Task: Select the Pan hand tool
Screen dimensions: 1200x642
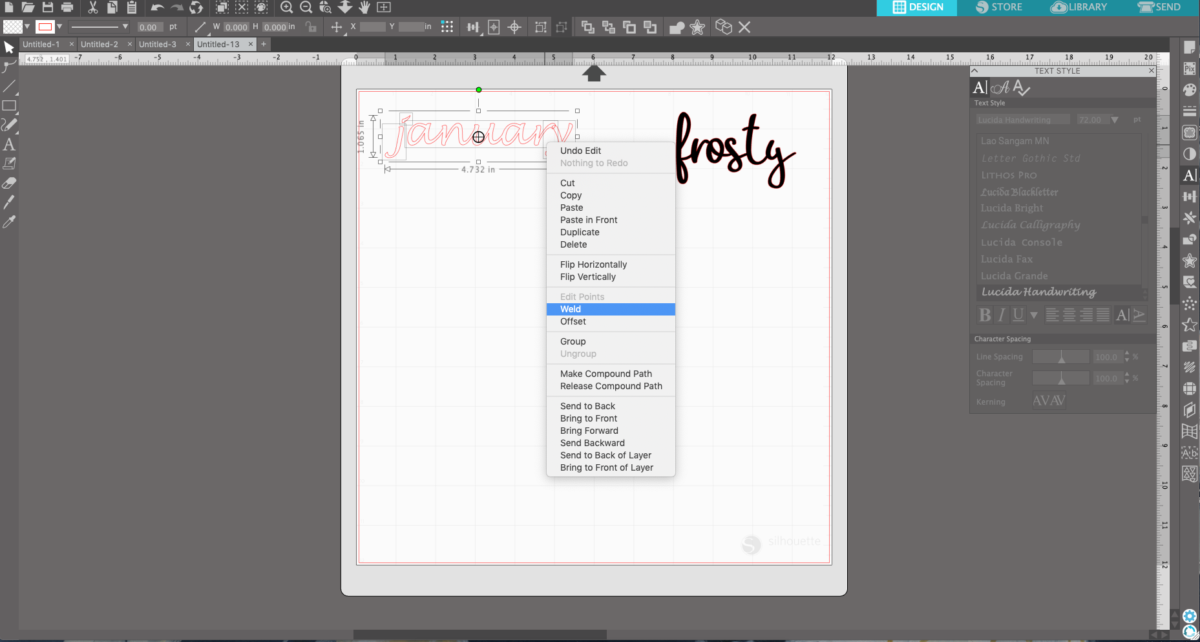Action: point(365,7)
